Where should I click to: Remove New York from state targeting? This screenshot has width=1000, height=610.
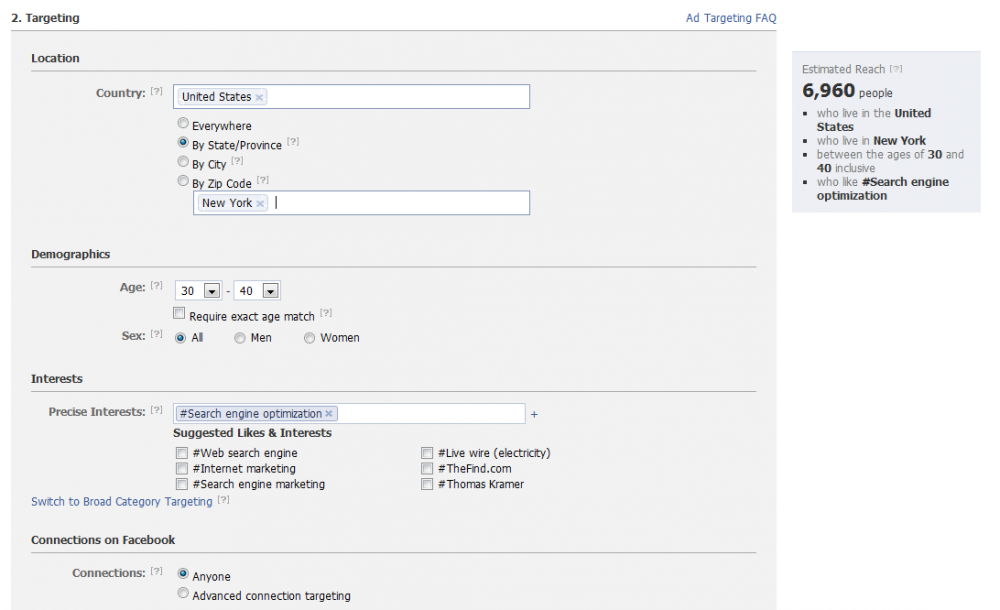click(x=260, y=203)
